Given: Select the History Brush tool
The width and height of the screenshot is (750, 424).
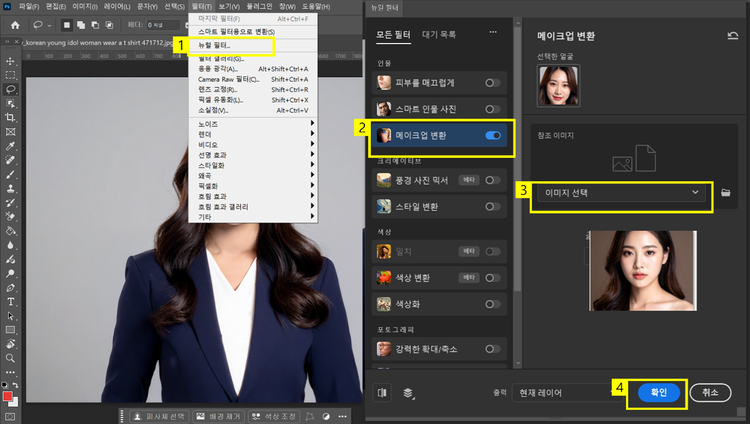Looking at the screenshot, I should (10, 202).
